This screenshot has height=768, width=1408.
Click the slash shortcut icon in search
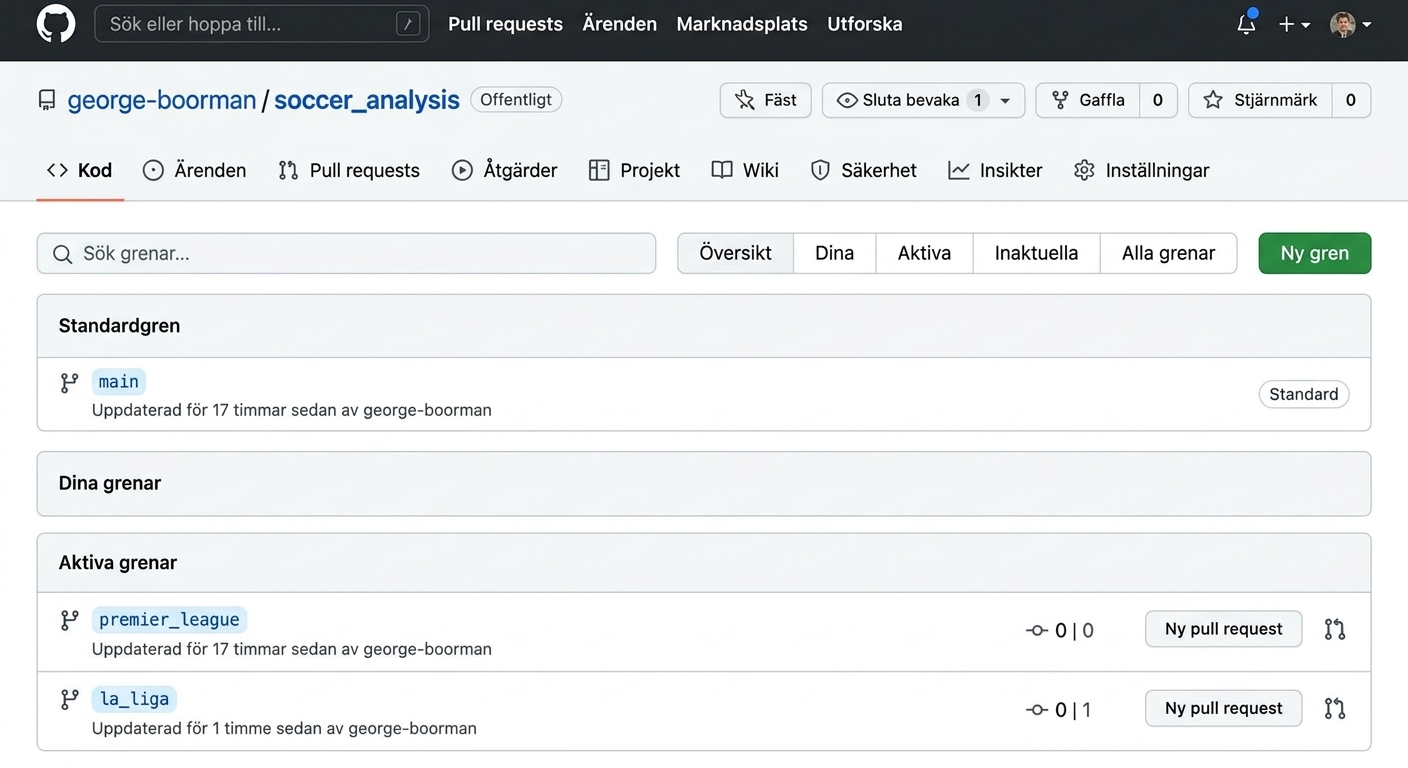408,24
